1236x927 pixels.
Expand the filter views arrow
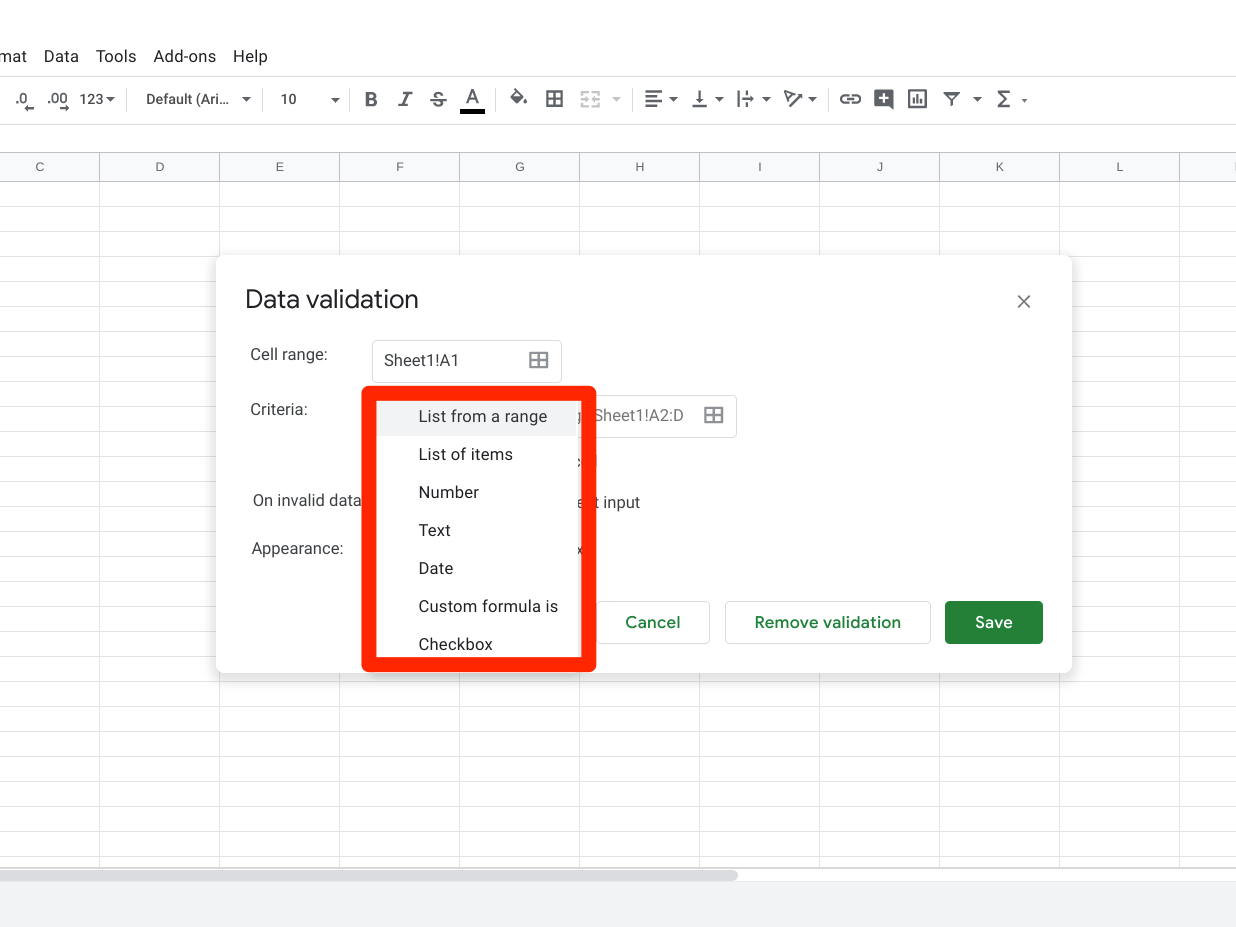(977, 99)
